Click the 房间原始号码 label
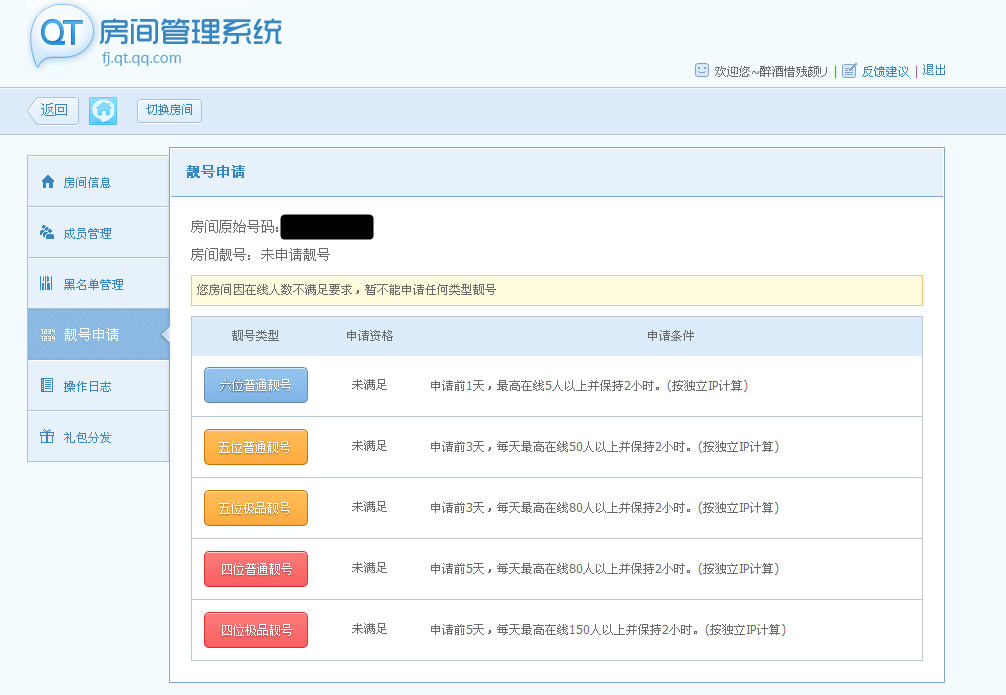Image resolution: width=1006 pixels, height=695 pixels. click(x=234, y=227)
